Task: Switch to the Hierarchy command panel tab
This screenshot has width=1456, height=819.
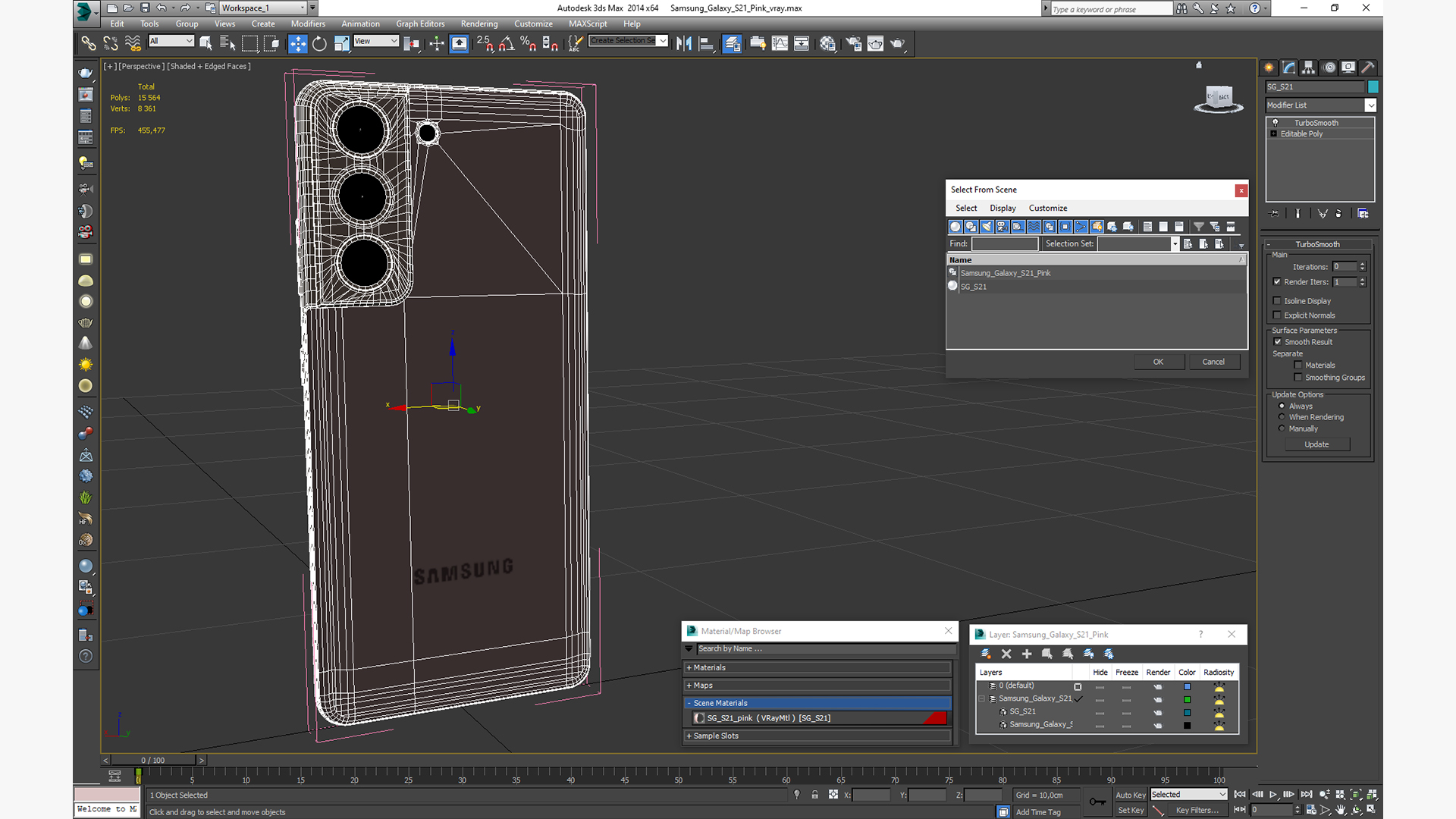Action: point(1308,67)
